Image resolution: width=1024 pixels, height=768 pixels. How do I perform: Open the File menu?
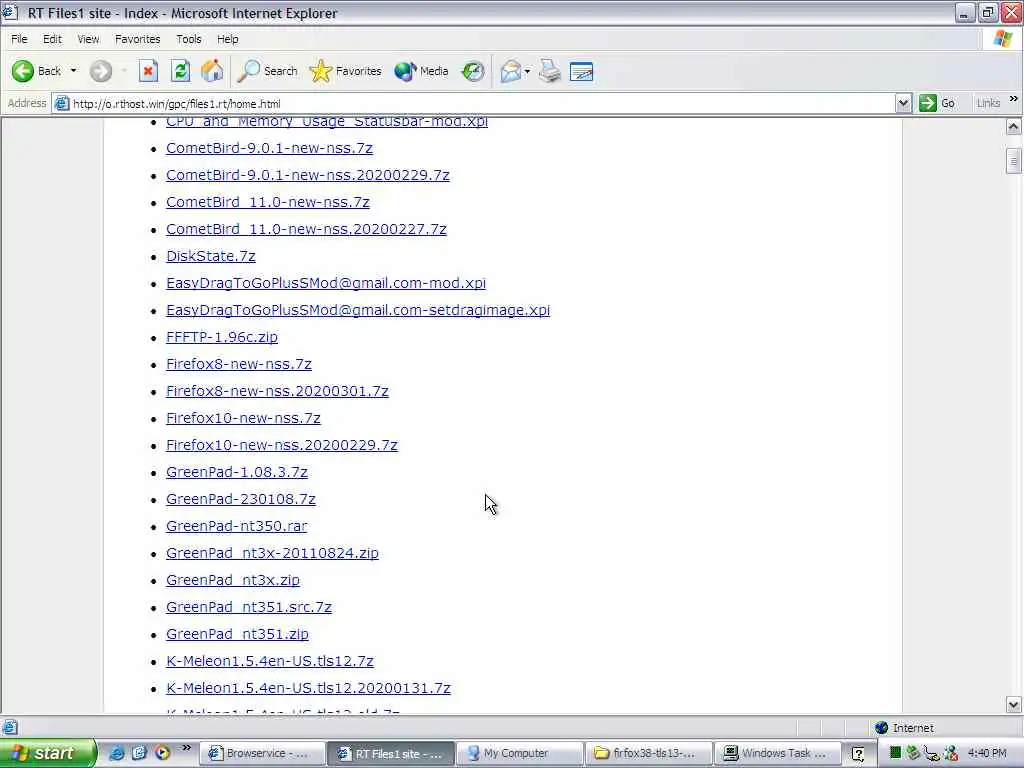(20, 39)
